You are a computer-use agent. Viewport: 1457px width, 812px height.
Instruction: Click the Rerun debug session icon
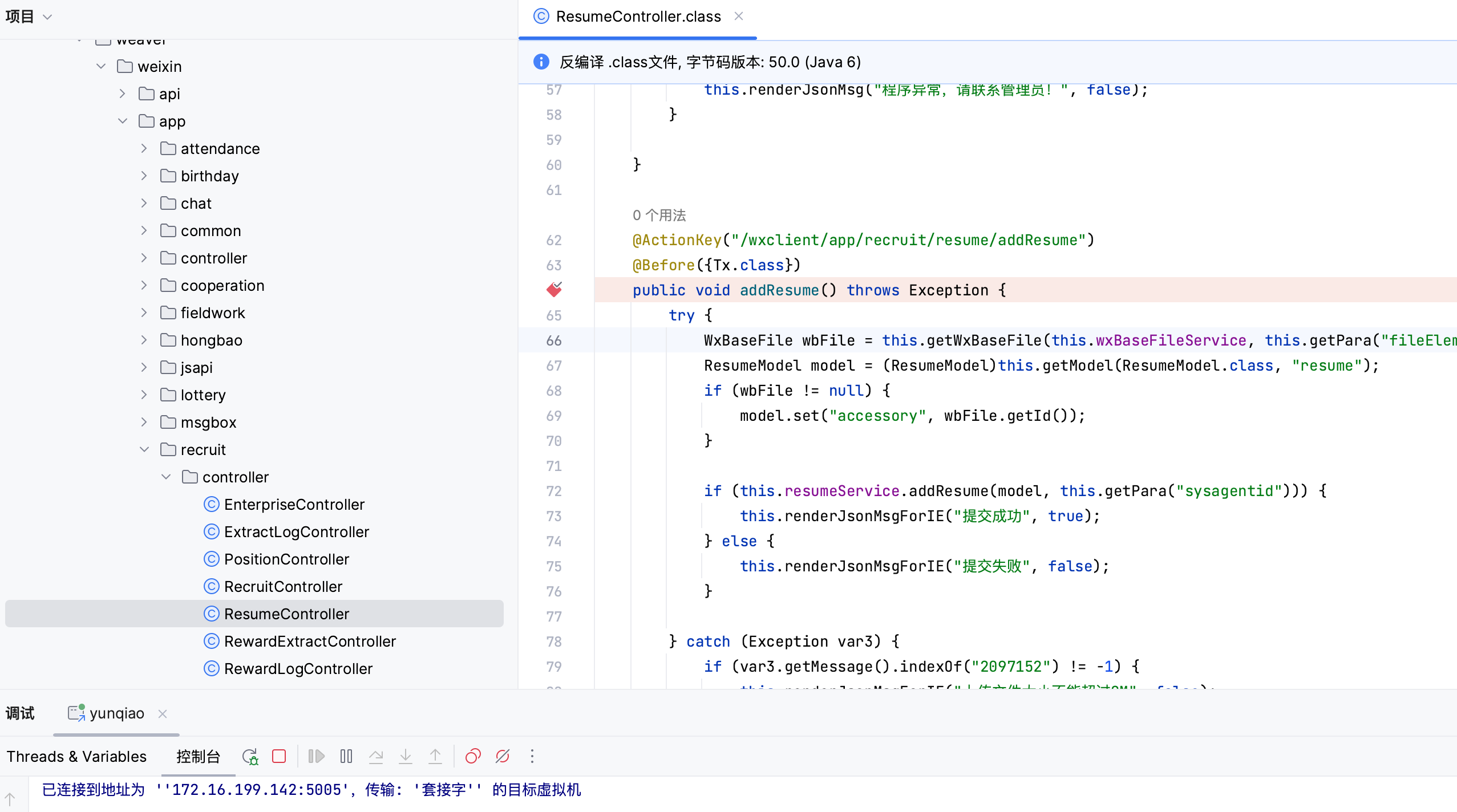click(x=250, y=756)
